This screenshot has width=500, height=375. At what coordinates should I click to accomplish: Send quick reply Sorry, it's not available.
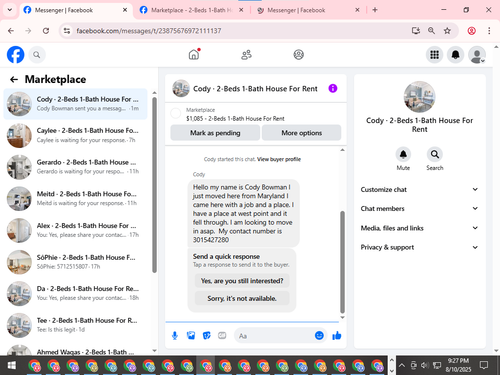pos(242,298)
